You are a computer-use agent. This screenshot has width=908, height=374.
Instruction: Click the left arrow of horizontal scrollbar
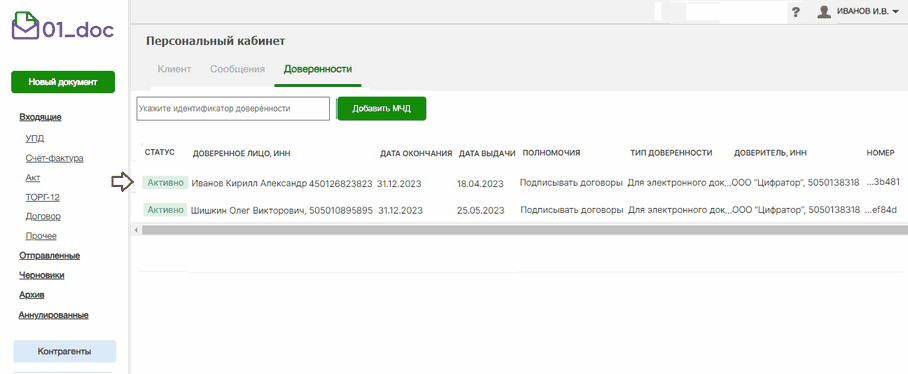pyautogui.click(x=136, y=230)
